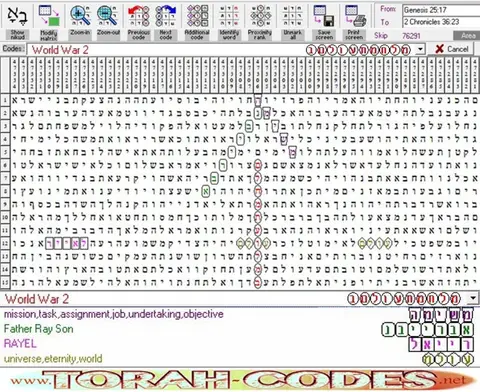480x392 pixels.
Task: Click the Skip label
Action: pos(381,35)
